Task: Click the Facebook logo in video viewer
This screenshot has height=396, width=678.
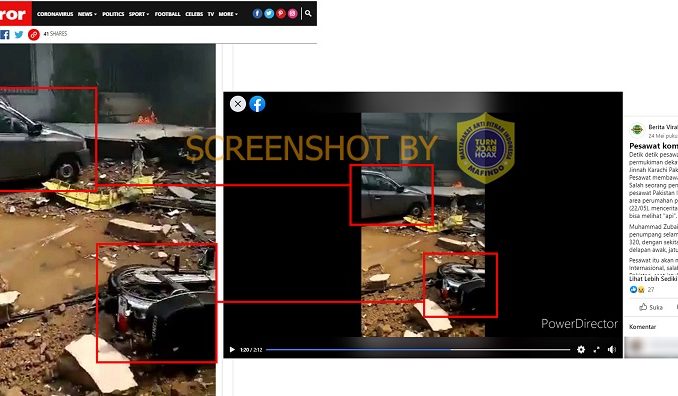Action: click(x=257, y=104)
